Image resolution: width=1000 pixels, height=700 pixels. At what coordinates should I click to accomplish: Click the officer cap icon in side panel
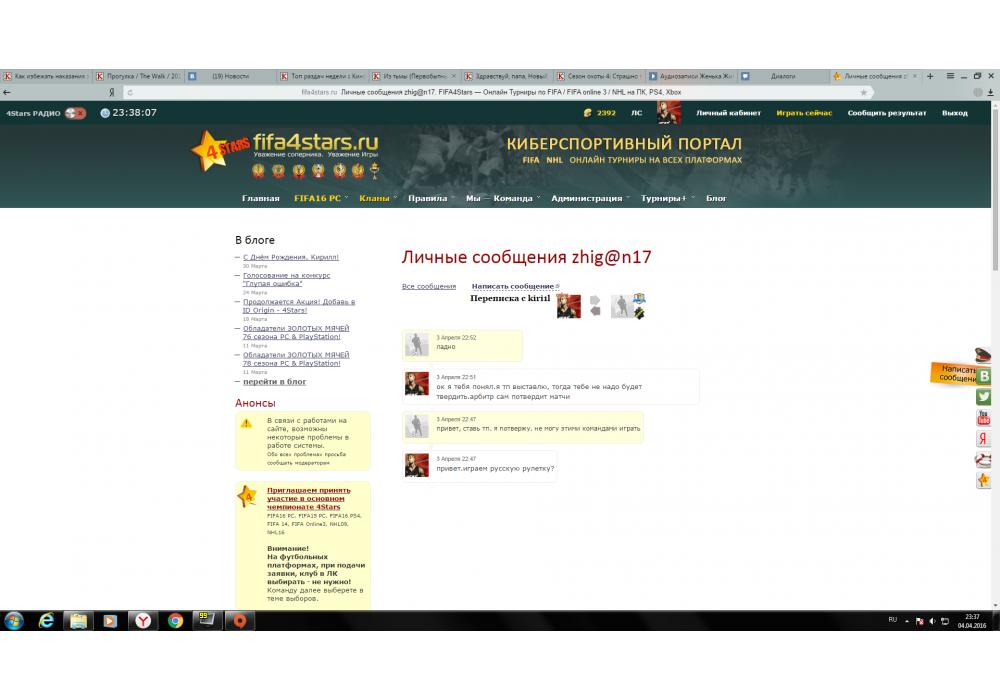[983, 354]
